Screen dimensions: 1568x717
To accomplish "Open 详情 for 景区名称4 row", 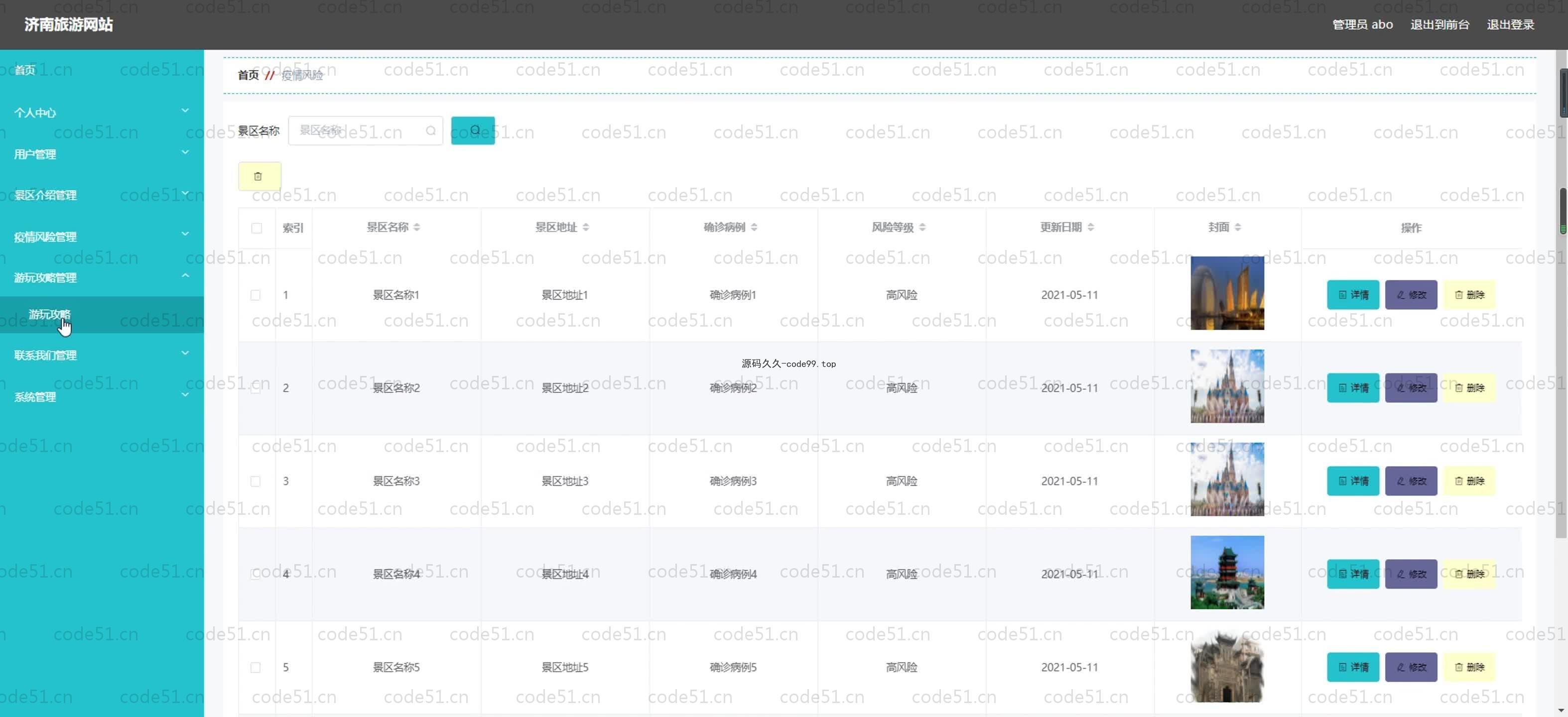I will pos(1352,574).
